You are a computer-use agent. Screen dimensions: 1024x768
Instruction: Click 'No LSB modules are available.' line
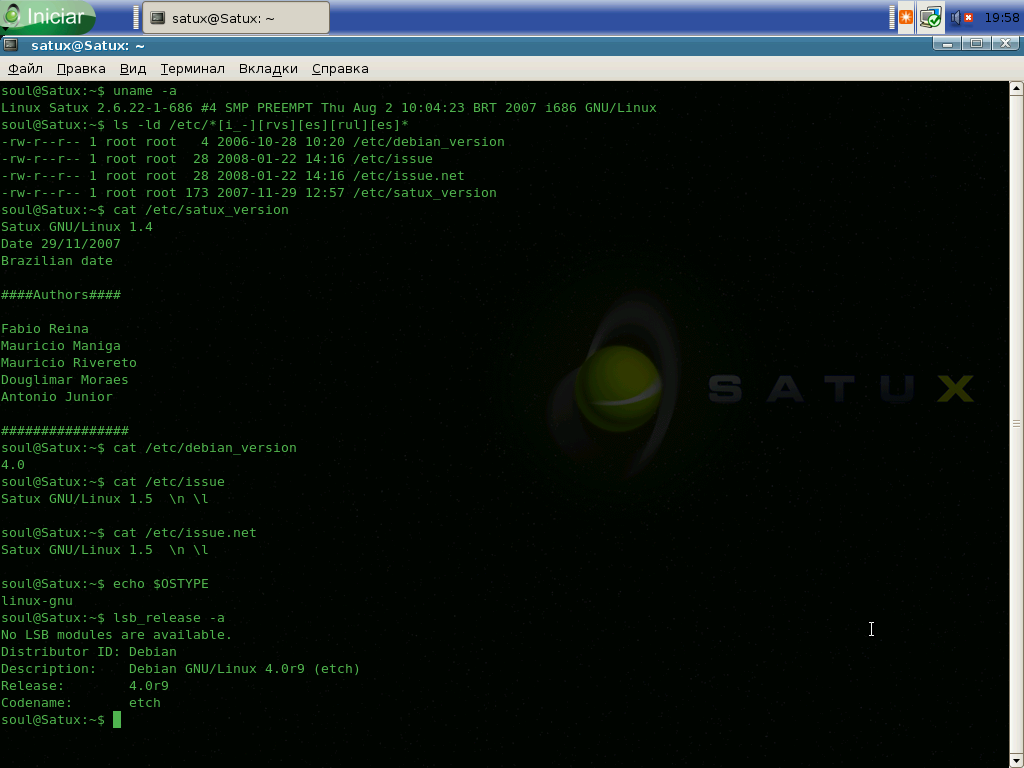tap(116, 634)
